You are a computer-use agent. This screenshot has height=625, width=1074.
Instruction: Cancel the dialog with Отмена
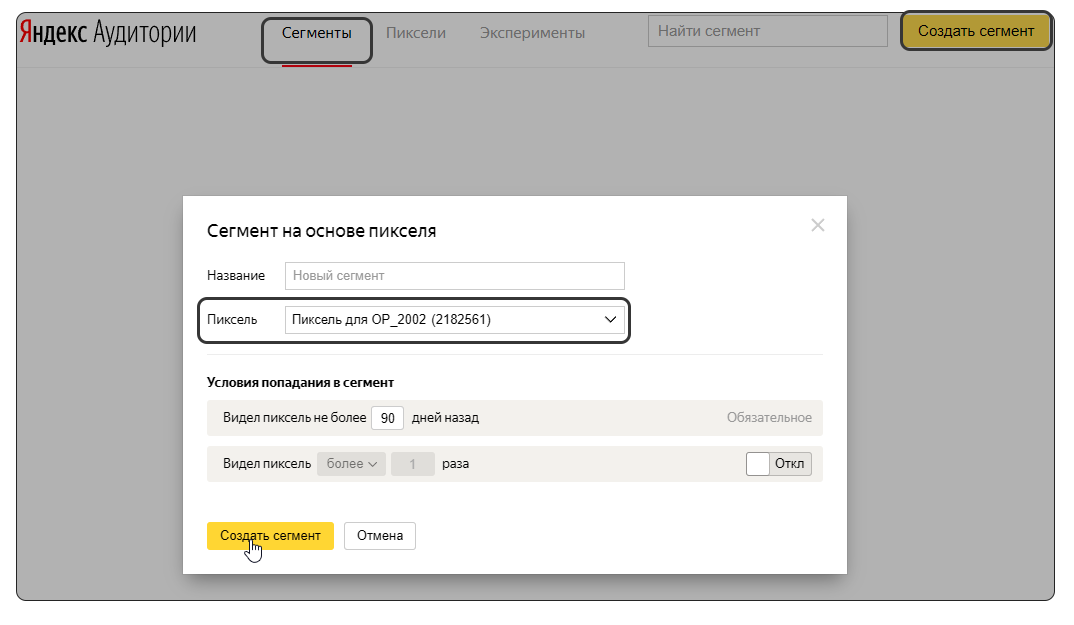coord(379,536)
